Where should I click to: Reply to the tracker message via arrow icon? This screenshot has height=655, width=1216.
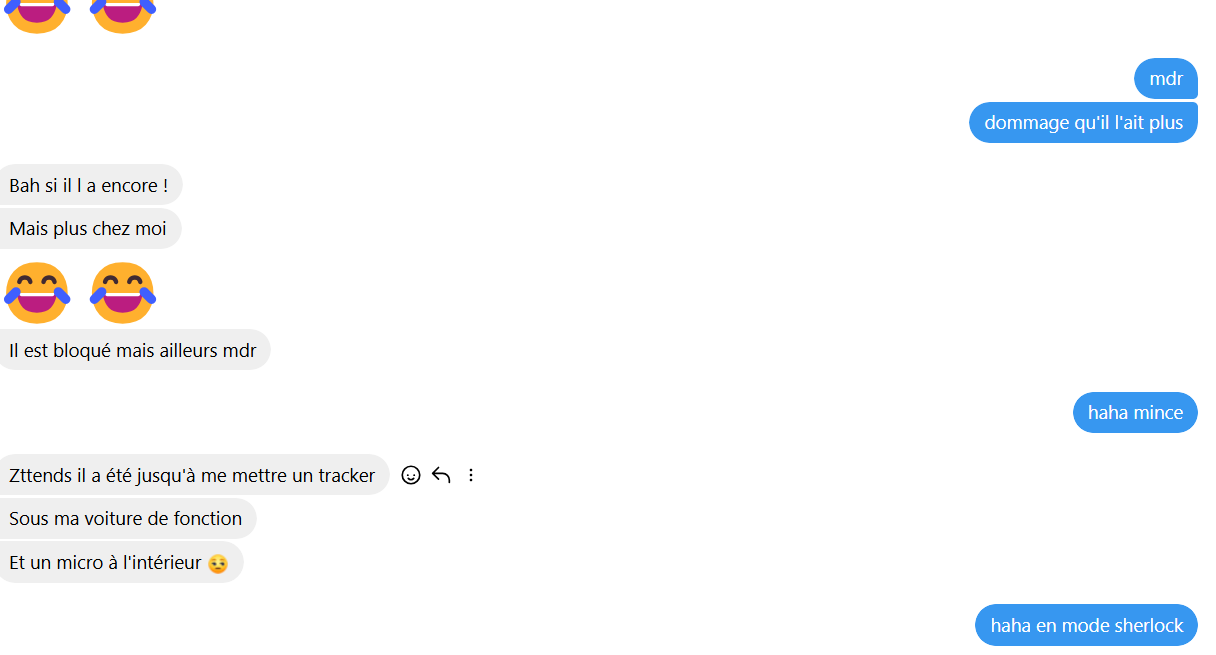[441, 475]
